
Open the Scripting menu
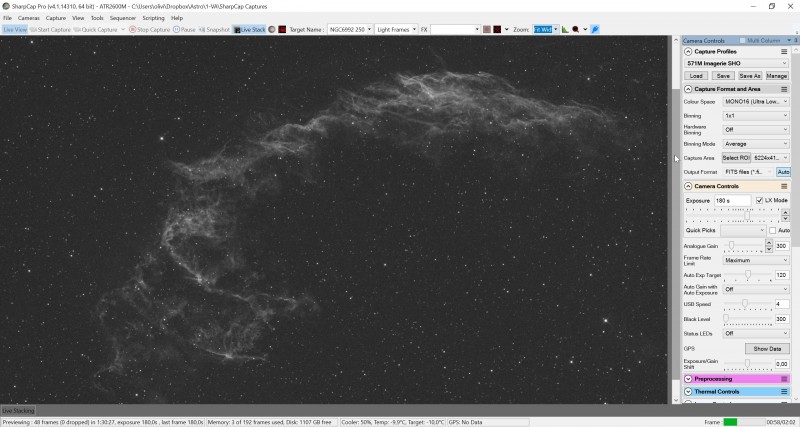(153, 18)
